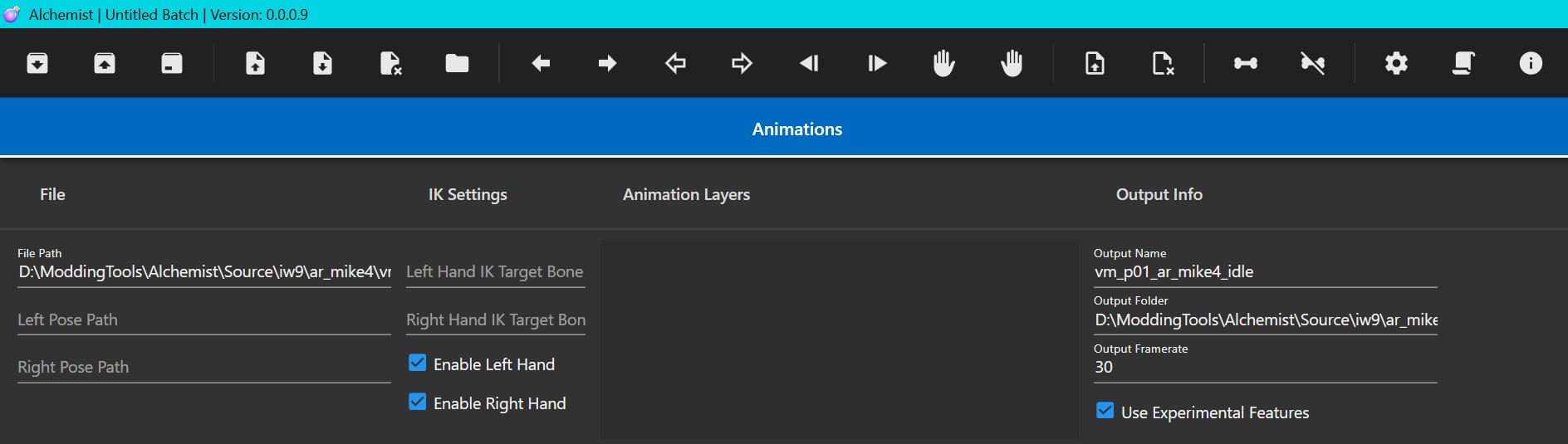Click the scroll log icon
This screenshot has height=444, width=1568.
[1463, 63]
